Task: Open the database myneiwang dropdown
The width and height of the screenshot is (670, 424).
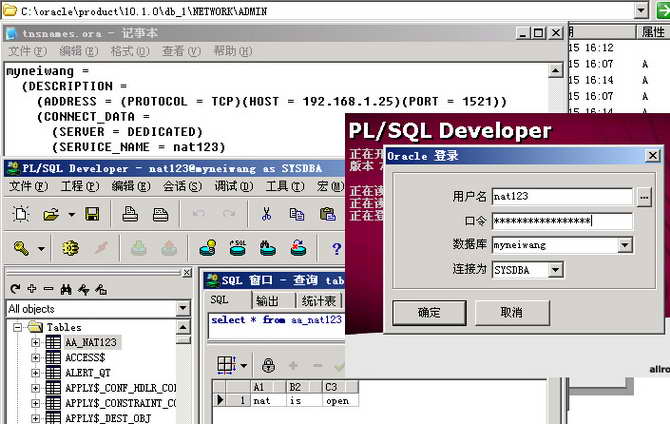Action: tap(624, 245)
